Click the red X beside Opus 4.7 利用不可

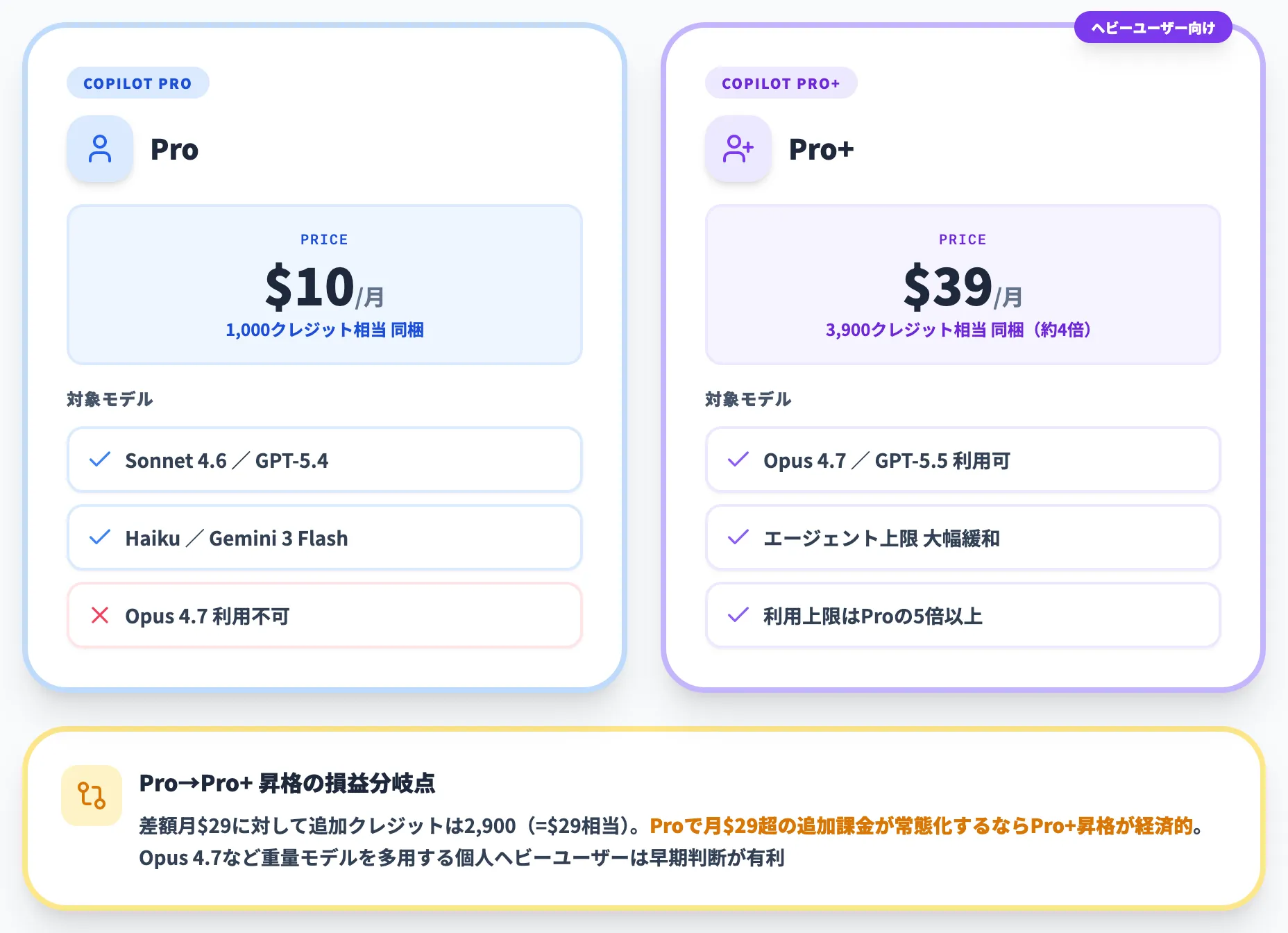pos(99,615)
